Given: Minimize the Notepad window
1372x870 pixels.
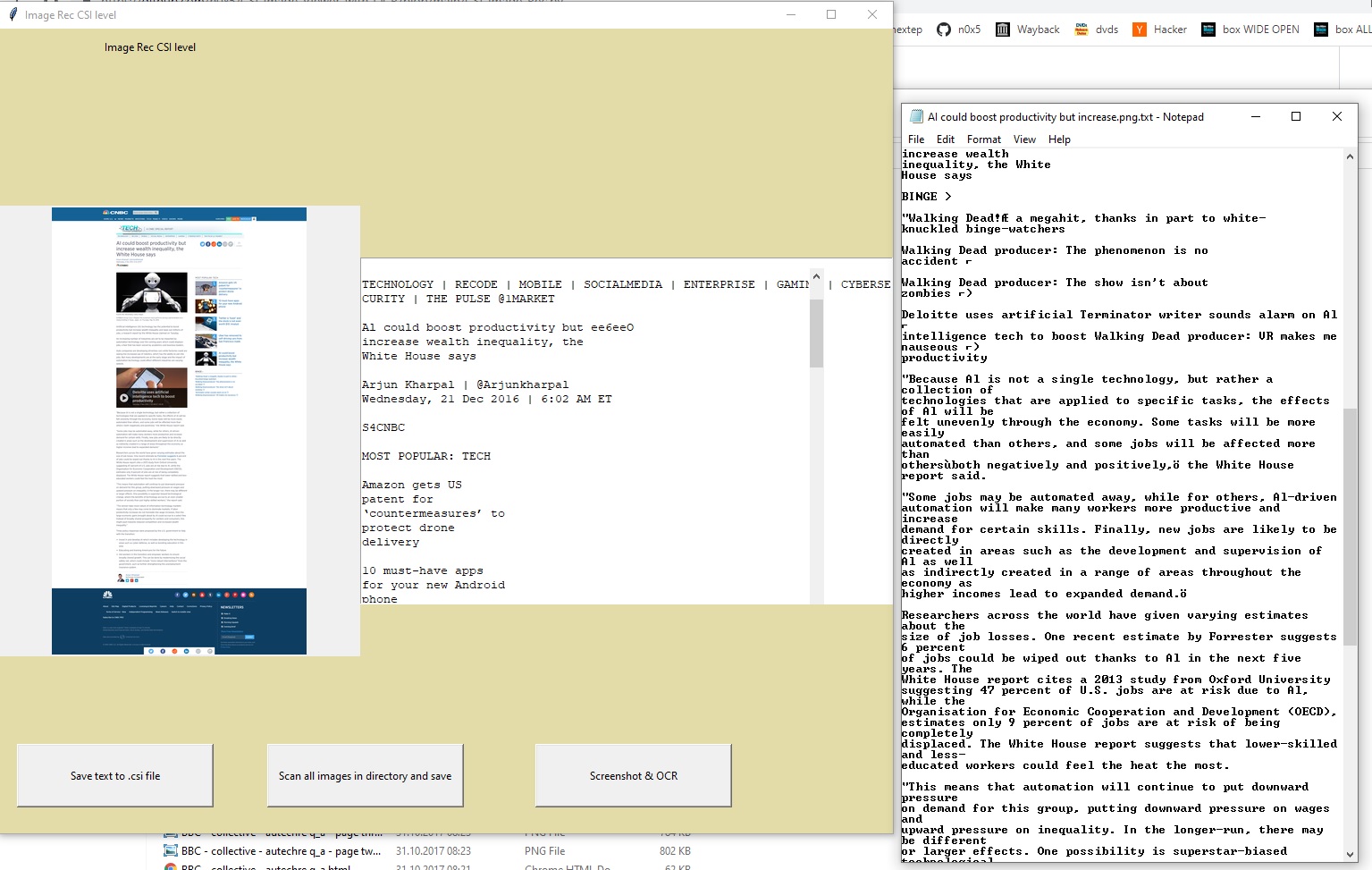Looking at the screenshot, I should 1256,116.
